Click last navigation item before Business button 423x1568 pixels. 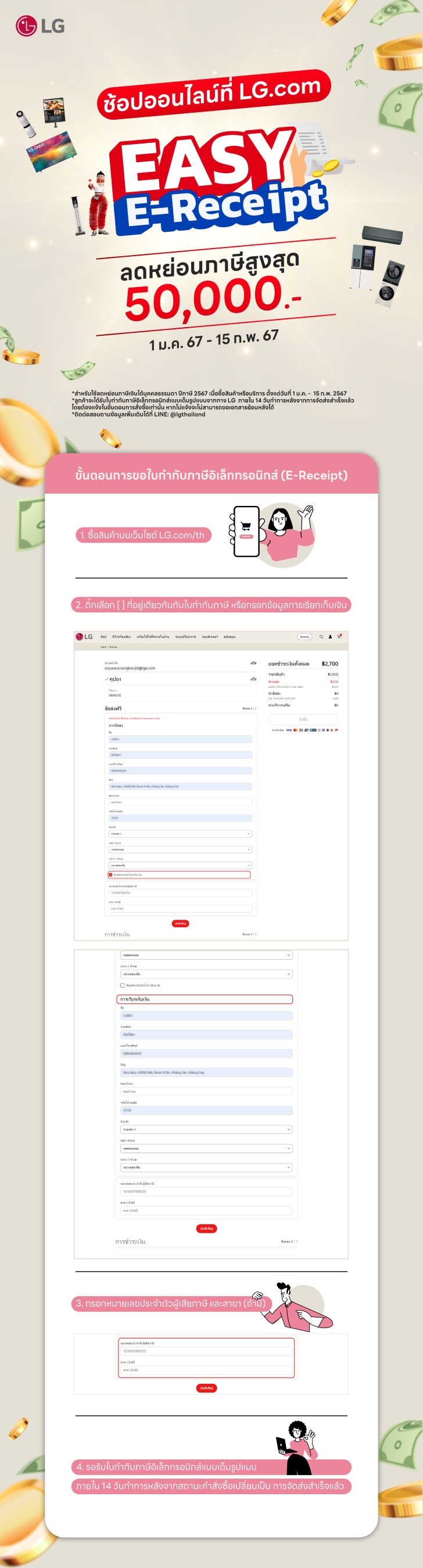(x=230, y=637)
